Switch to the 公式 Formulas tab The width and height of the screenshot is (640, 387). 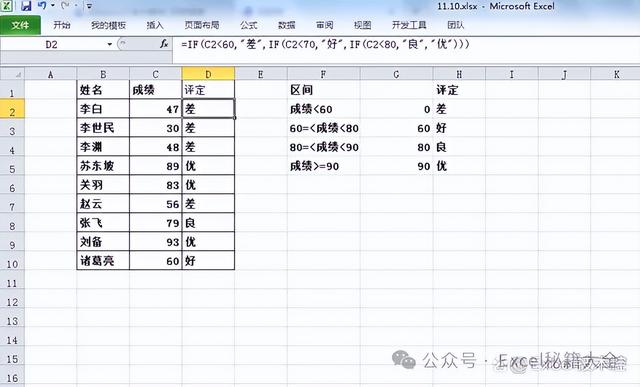[249, 25]
